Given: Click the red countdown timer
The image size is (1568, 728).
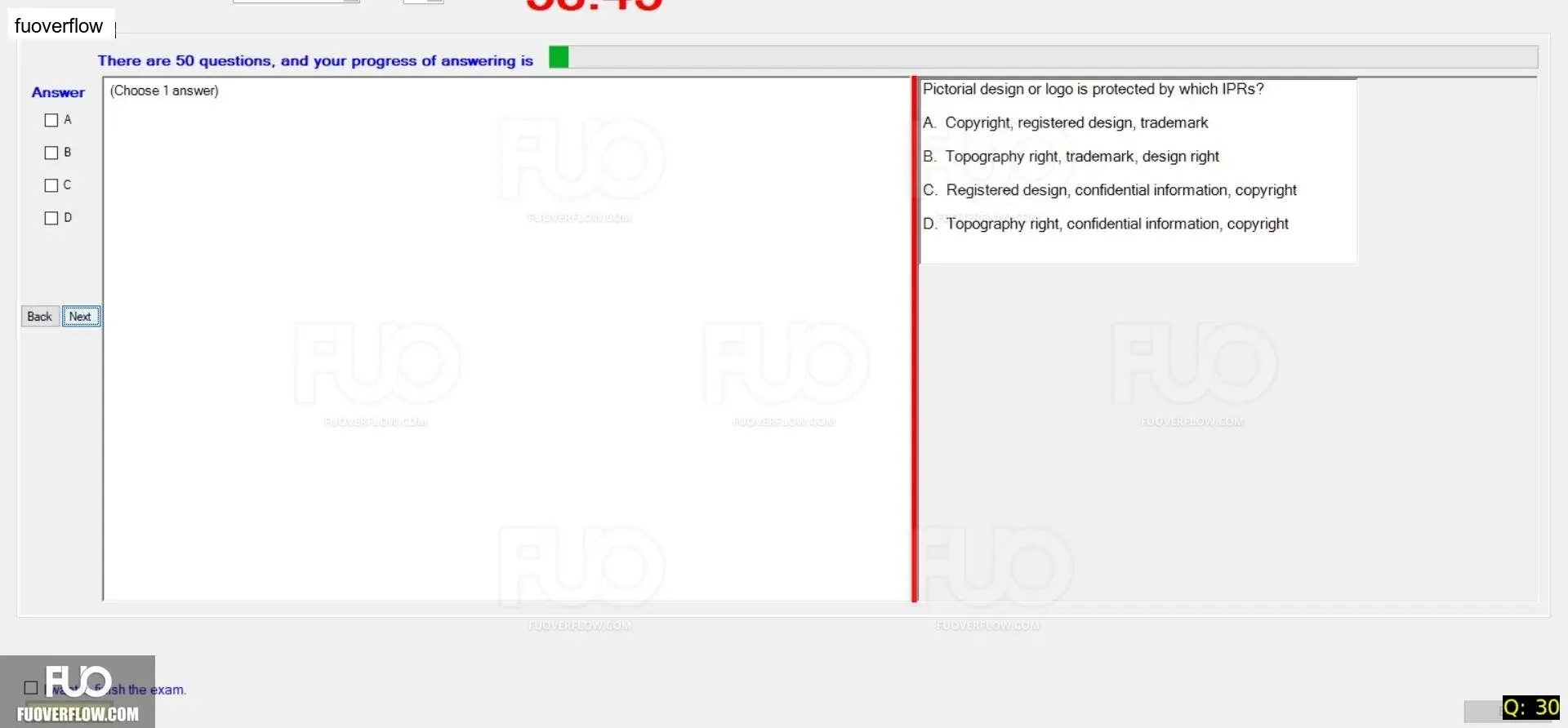Looking at the screenshot, I should point(594,6).
